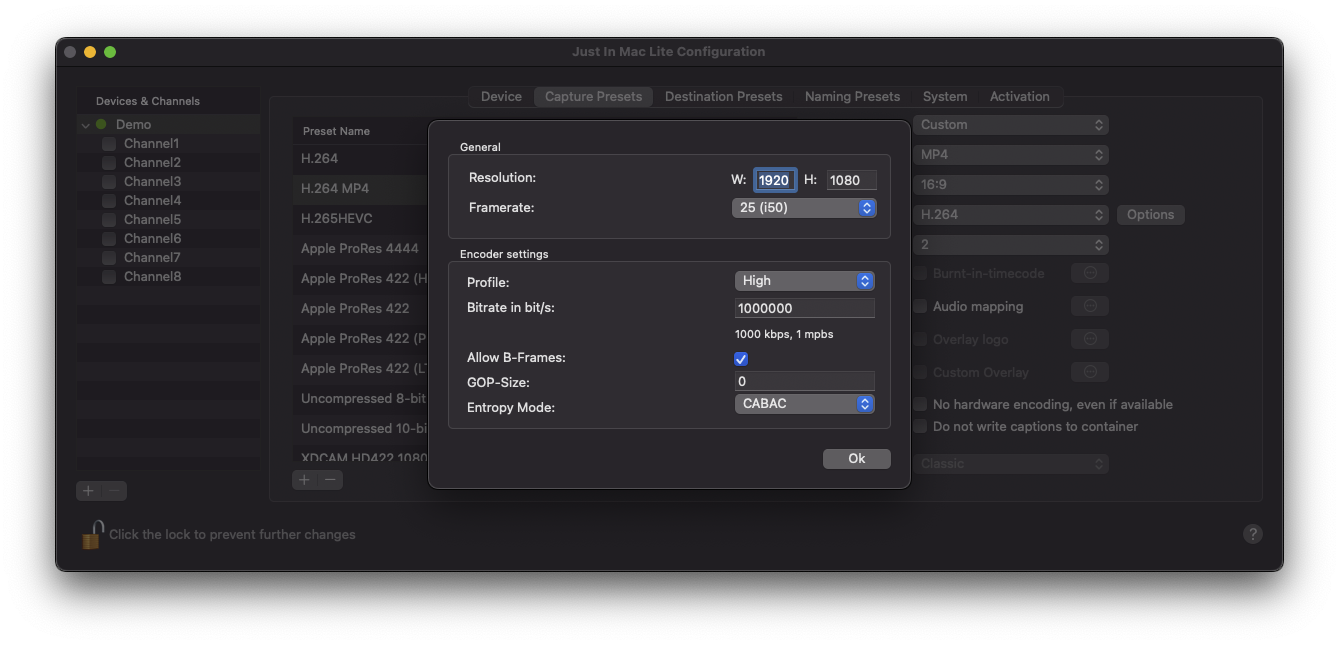The width and height of the screenshot is (1339, 645).
Task: Select the H.265HEVC preset row
Action: 361,218
